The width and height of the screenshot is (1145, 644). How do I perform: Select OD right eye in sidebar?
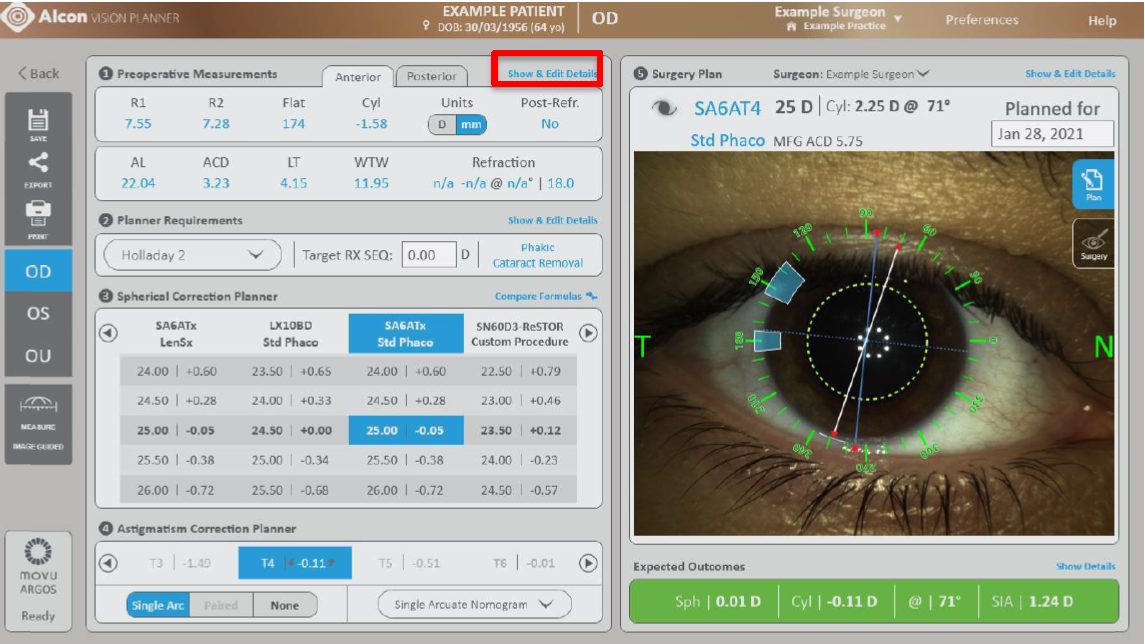[38, 272]
